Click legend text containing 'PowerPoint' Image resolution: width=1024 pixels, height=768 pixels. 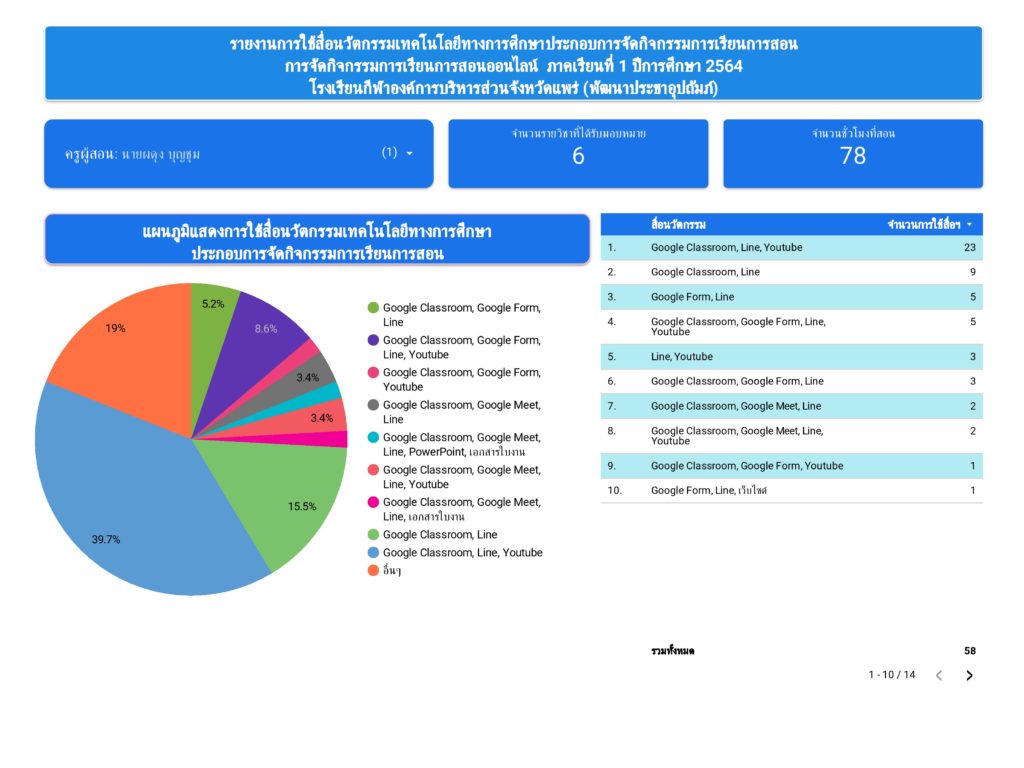pos(462,445)
